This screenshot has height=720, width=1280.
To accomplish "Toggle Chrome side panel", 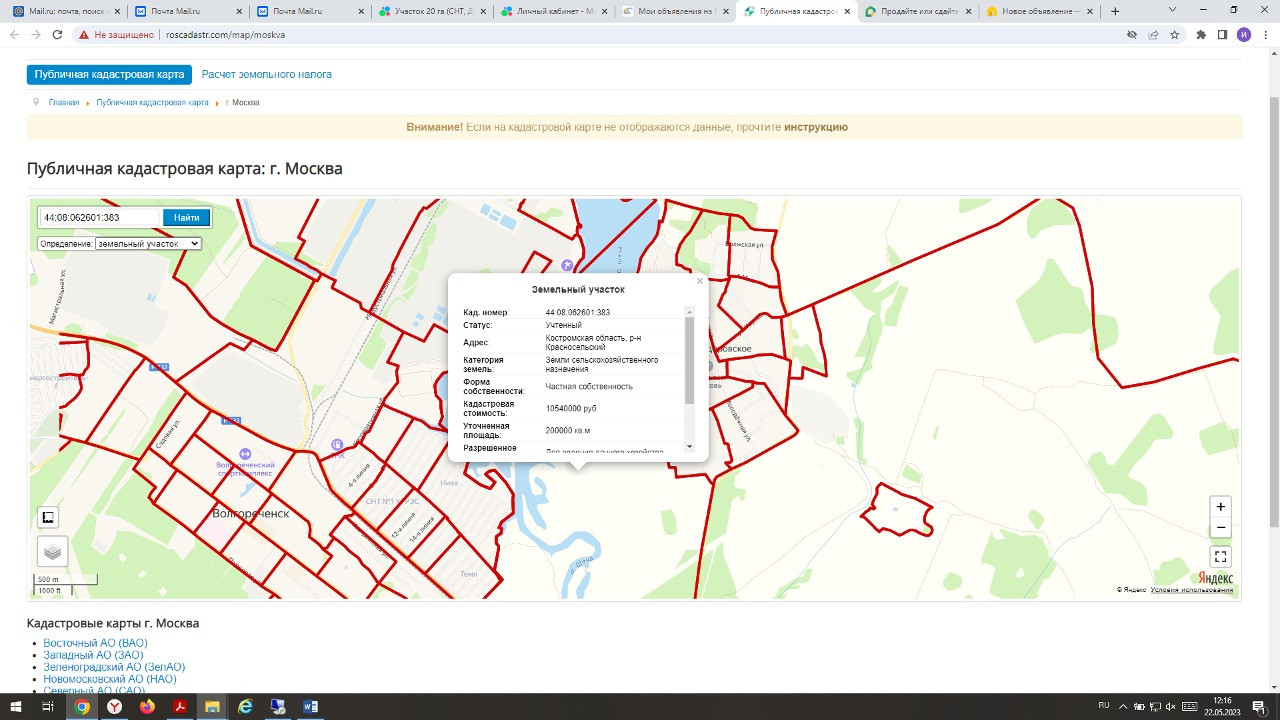I will click(1222, 34).
